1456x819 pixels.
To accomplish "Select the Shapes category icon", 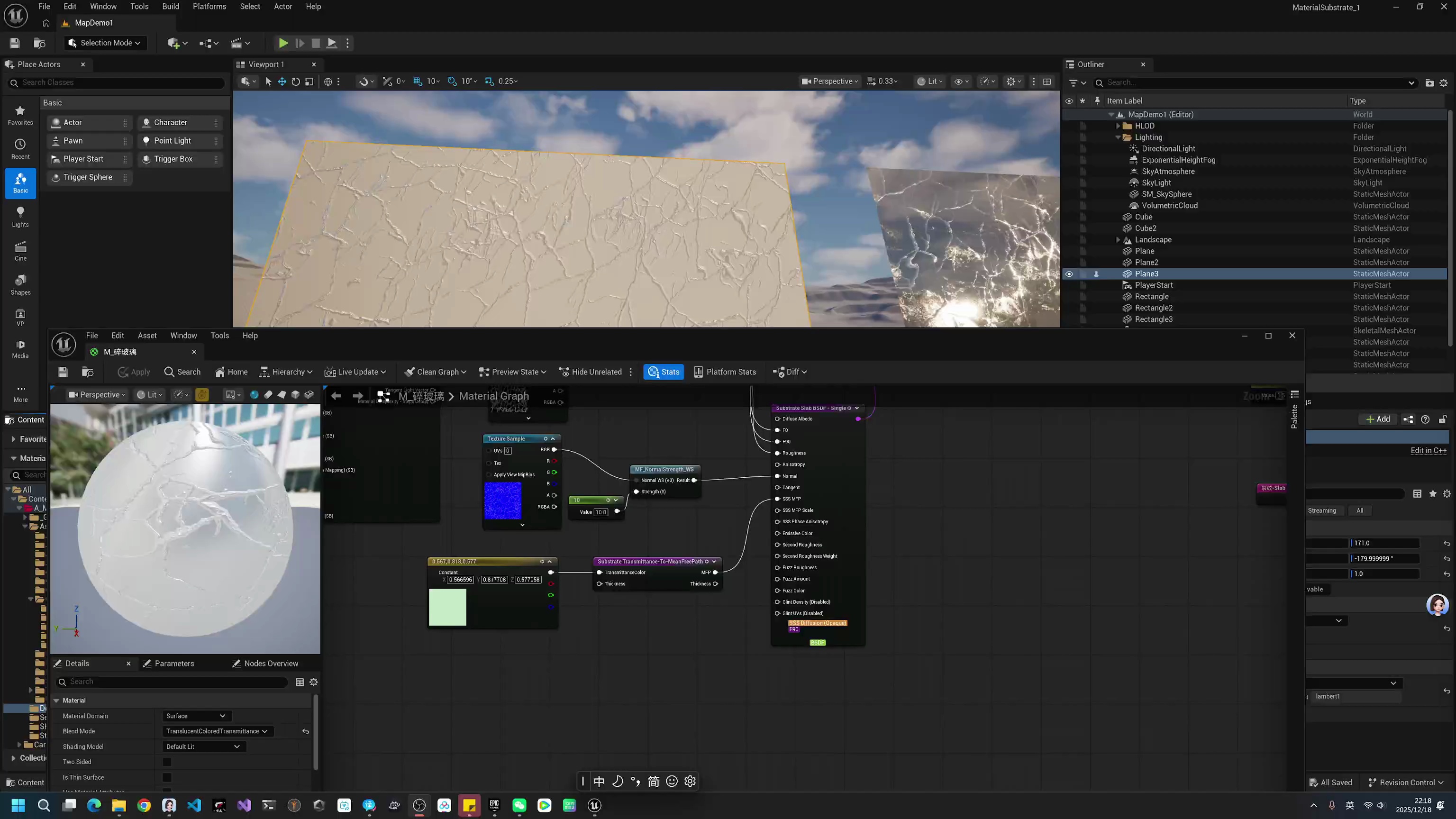I will 20,285.
